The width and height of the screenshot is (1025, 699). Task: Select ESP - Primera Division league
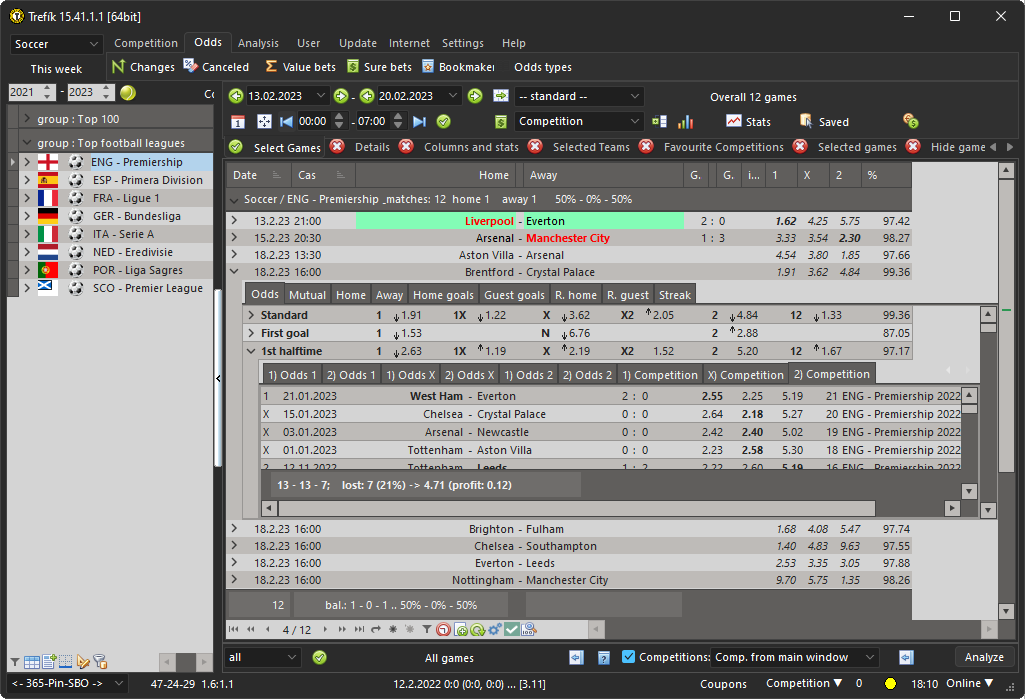[x=146, y=180]
